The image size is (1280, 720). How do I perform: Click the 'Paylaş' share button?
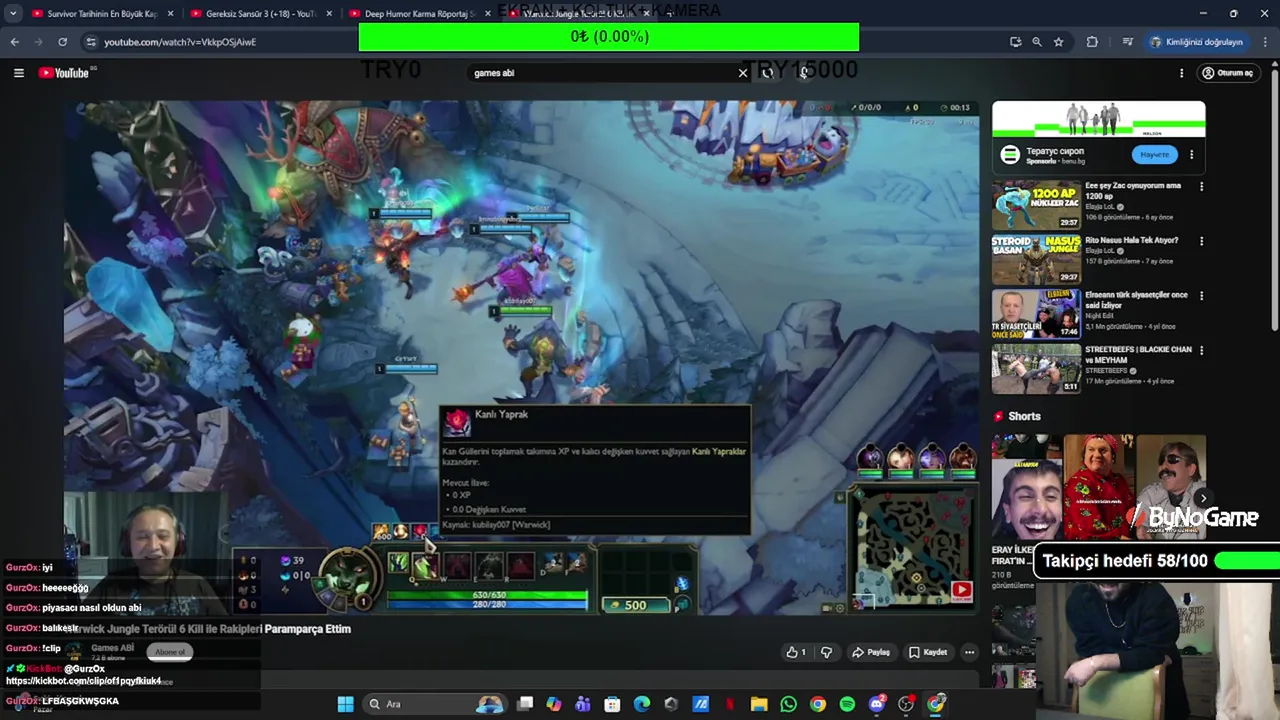[870, 652]
